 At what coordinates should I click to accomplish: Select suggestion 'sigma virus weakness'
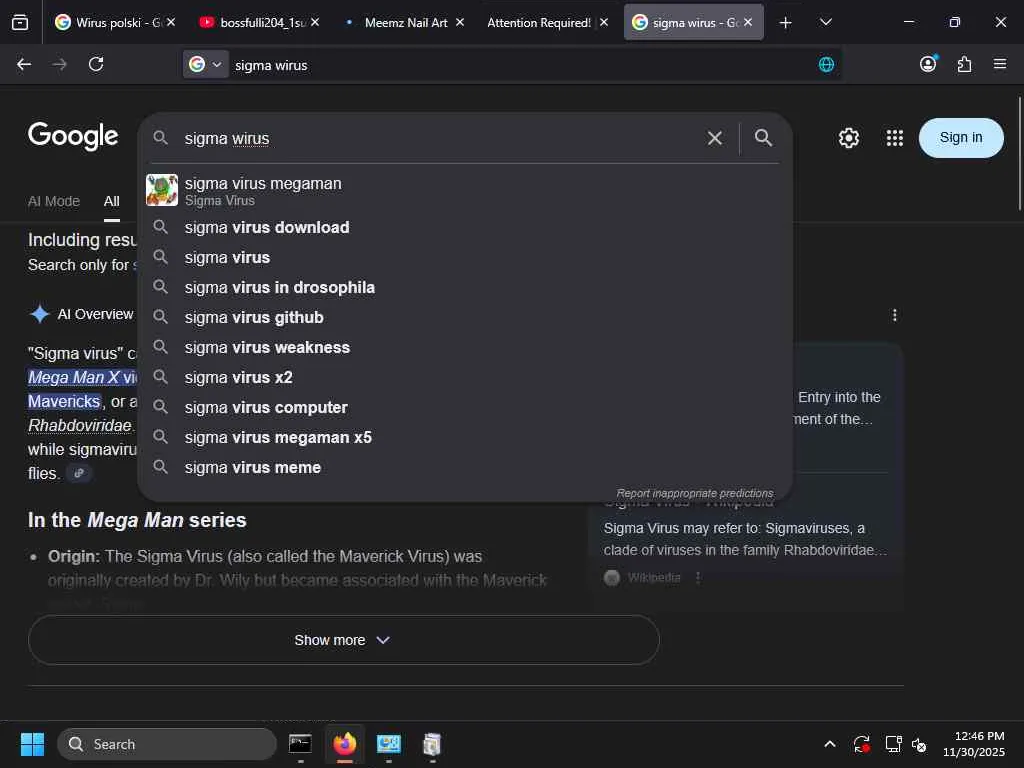466,347
